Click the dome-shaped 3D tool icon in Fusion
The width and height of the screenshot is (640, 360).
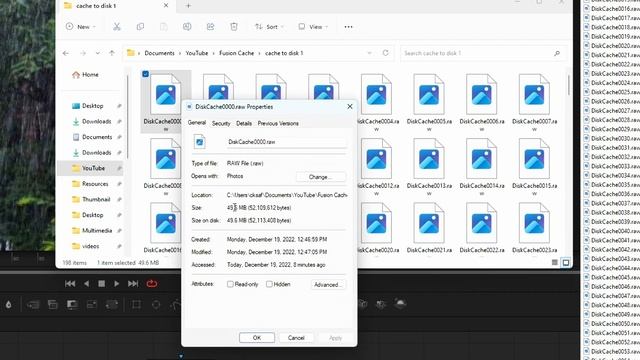400,304
